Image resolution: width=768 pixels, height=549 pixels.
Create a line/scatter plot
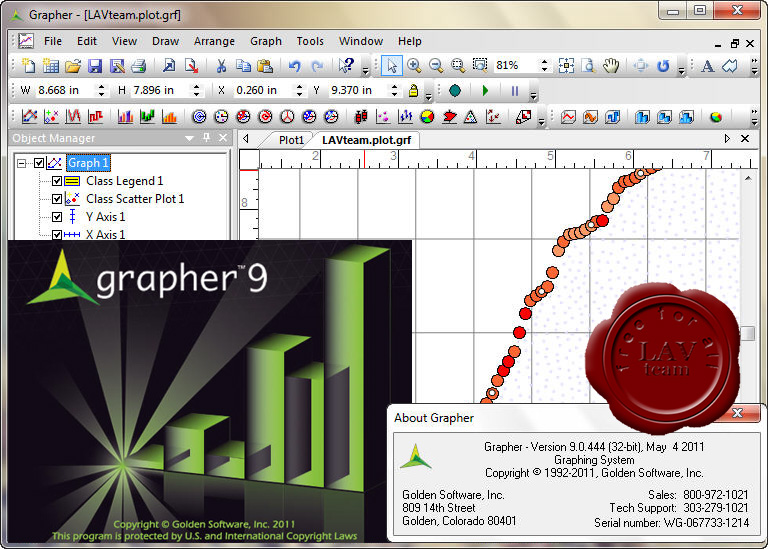pyautogui.click(x=29, y=117)
